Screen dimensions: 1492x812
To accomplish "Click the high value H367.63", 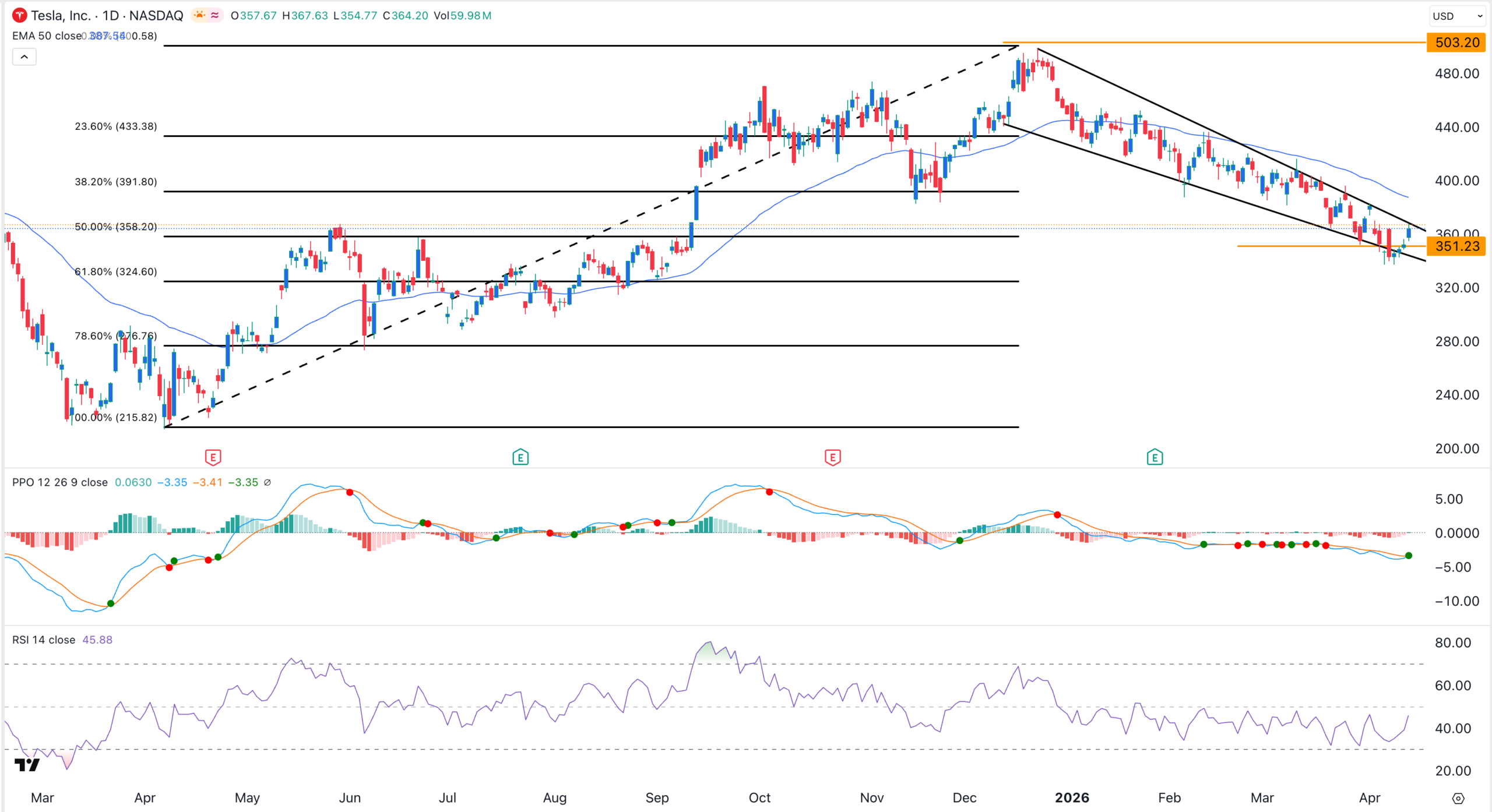I will click(305, 16).
